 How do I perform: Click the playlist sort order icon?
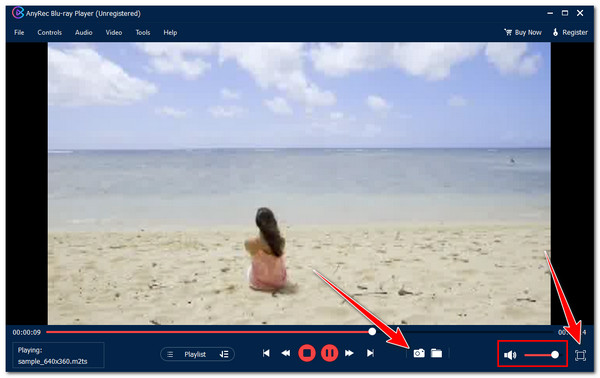tap(224, 354)
